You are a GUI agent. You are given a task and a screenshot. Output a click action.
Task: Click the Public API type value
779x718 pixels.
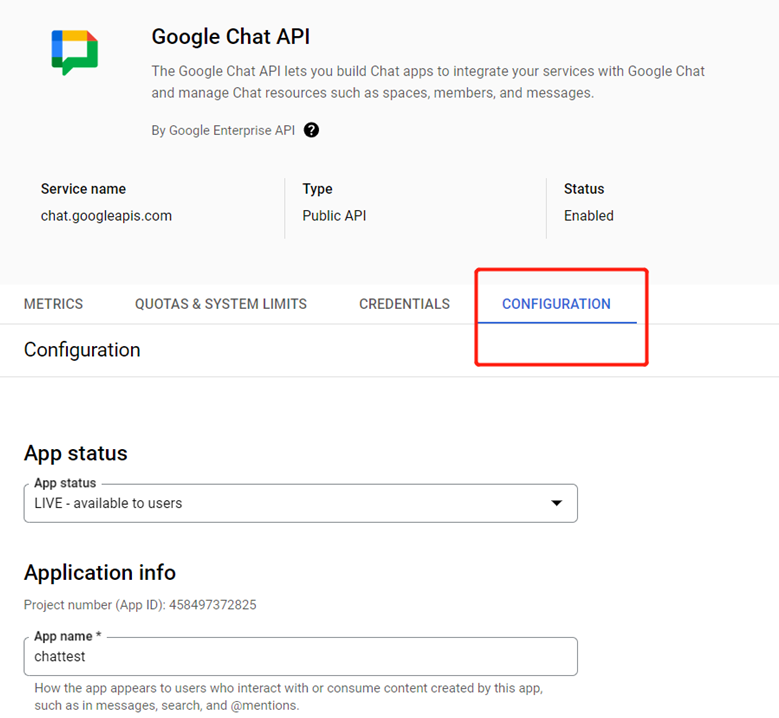coord(334,216)
